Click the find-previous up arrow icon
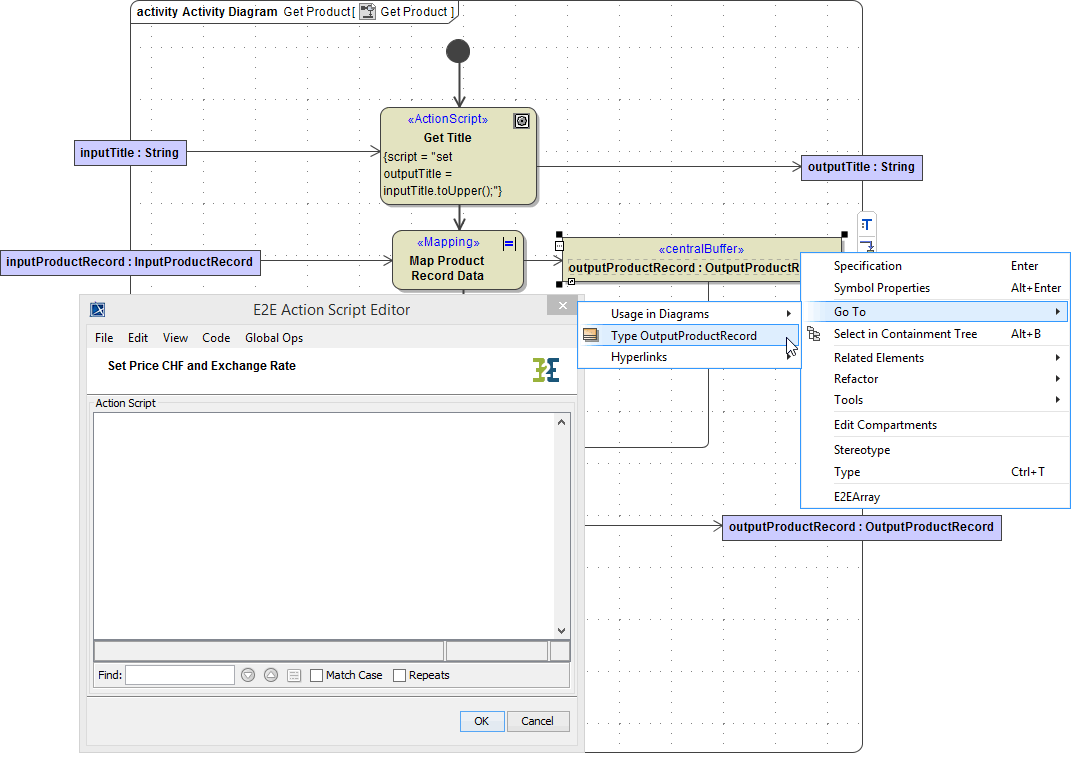This screenshot has width=1071, height=764. point(270,674)
